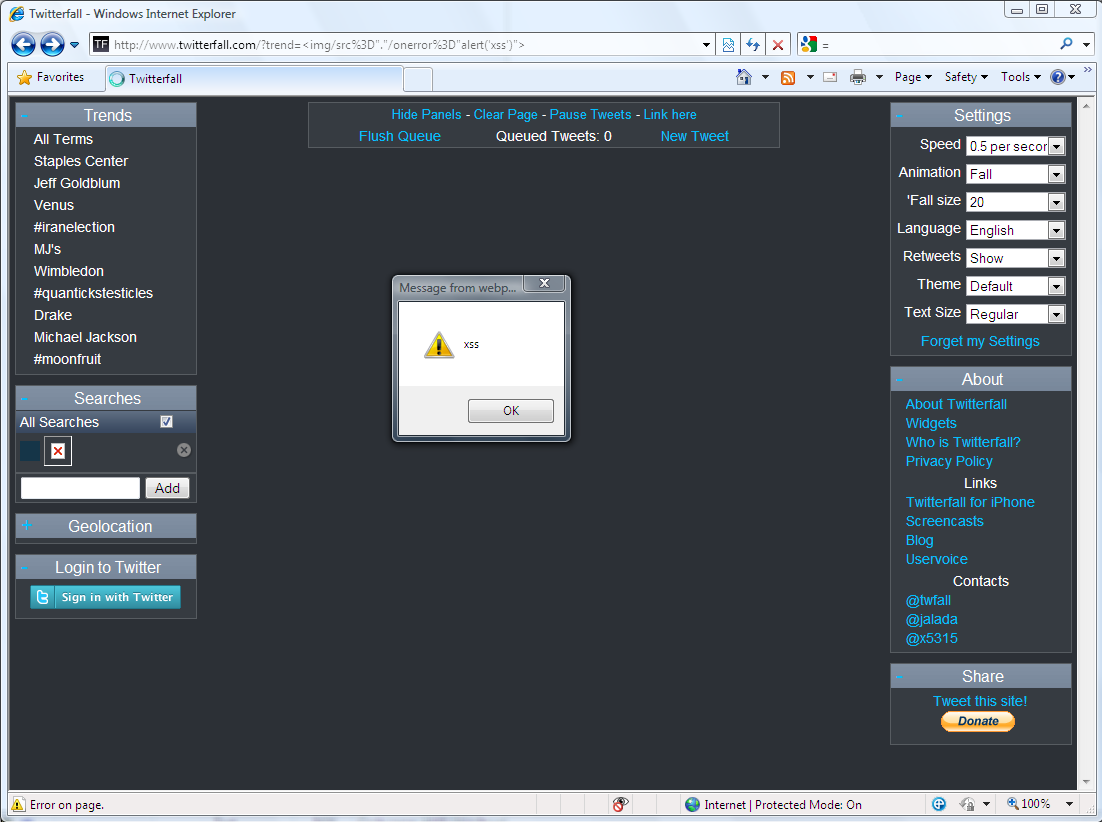Click the Refresh icon beside address bar
1102x822 pixels.
[x=753, y=45]
